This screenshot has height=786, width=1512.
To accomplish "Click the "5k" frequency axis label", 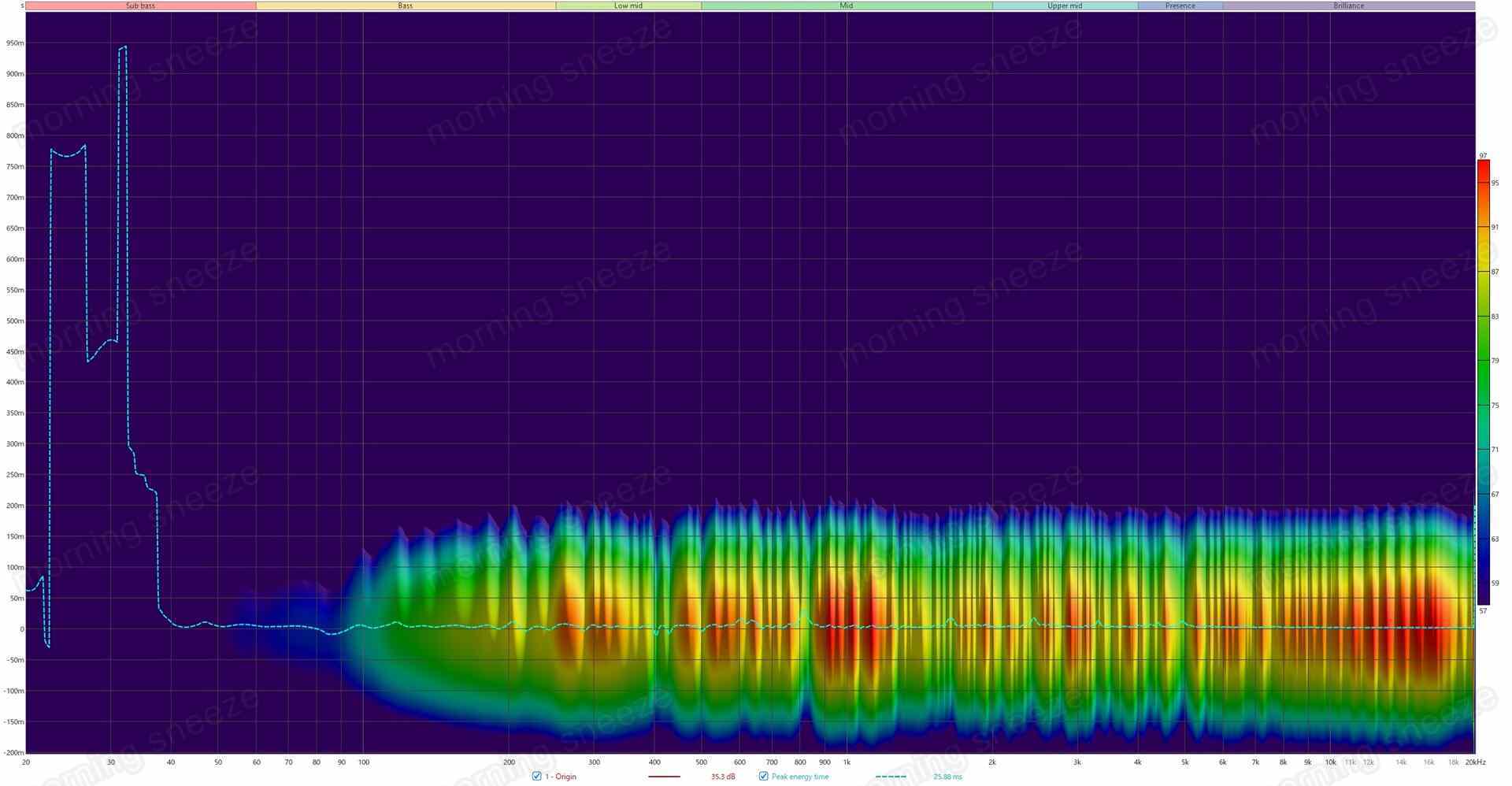I will 1185,762.
